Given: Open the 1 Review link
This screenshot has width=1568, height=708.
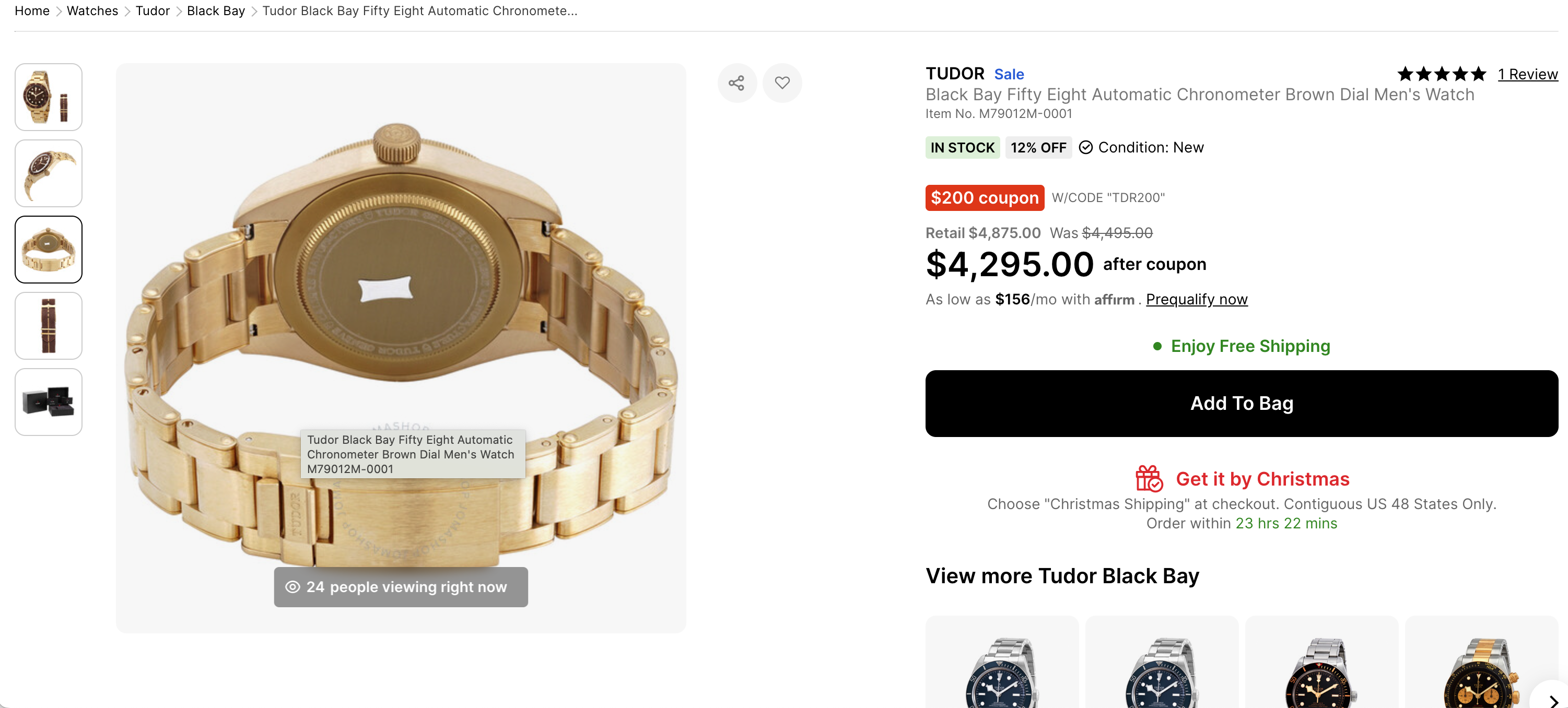Looking at the screenshot, I should tap(1527, 74).
